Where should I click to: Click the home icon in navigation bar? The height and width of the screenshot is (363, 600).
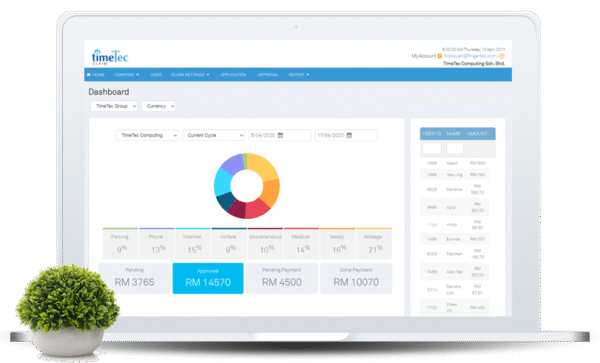click(89, 75)
